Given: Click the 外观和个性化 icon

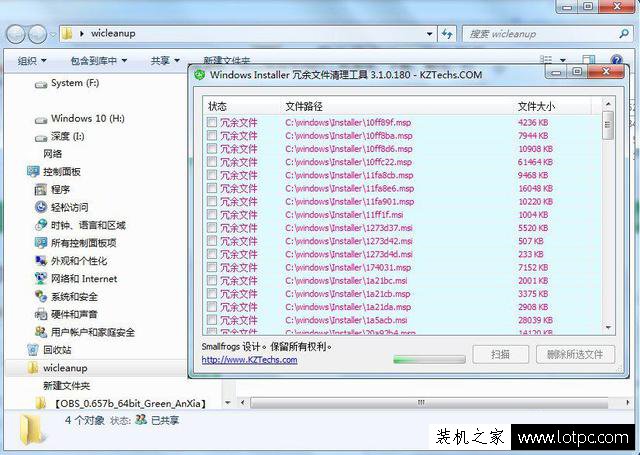Looking at the screenshot, I should coord(41,261).
